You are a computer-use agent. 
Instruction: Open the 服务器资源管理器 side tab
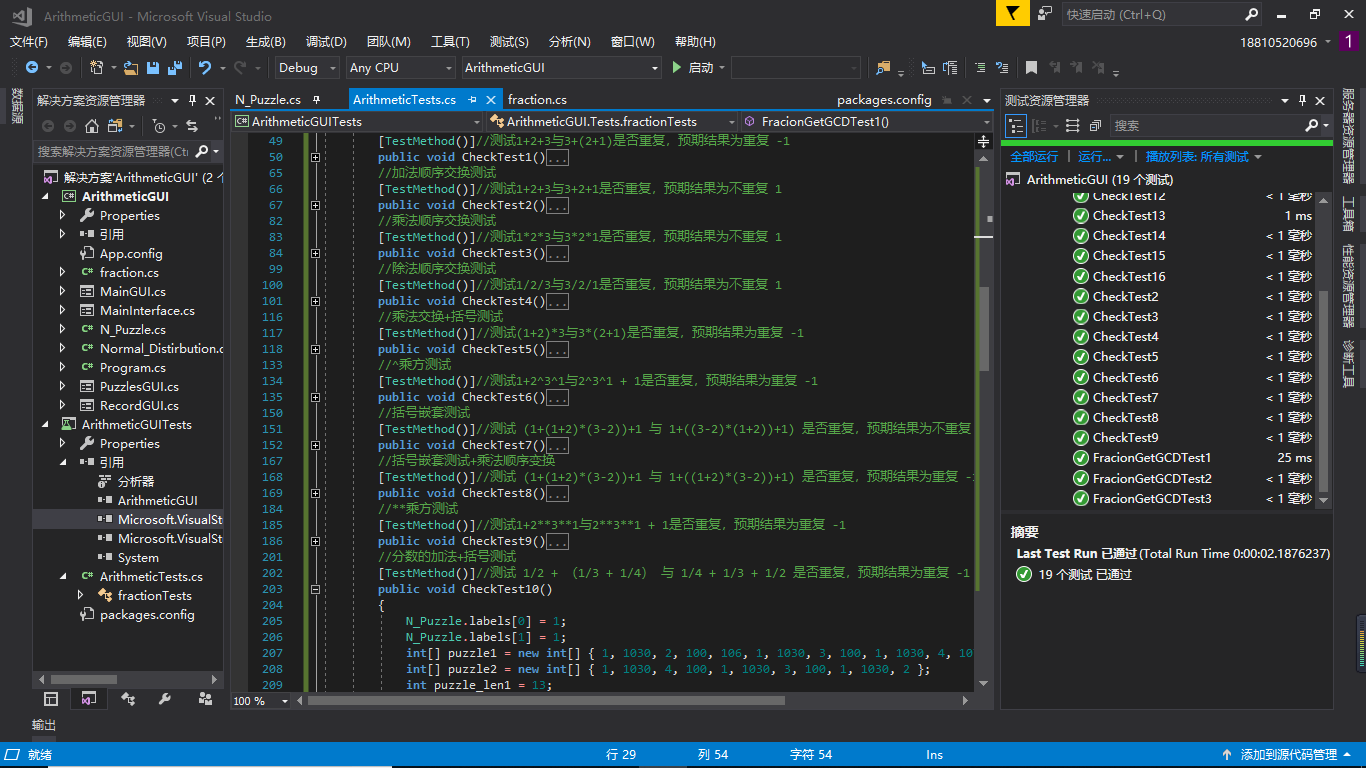pos(1348,136)
